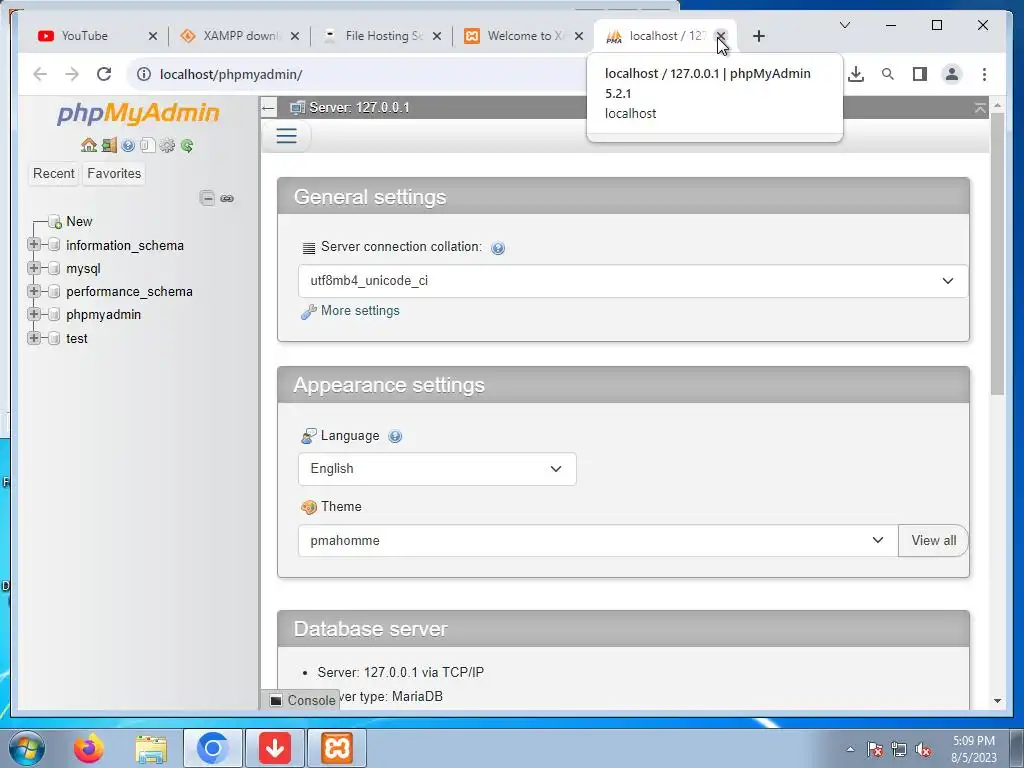This screenshot has height=768, width=1024.
Task: Open help for Server connection collation
Action: point(498,248)
